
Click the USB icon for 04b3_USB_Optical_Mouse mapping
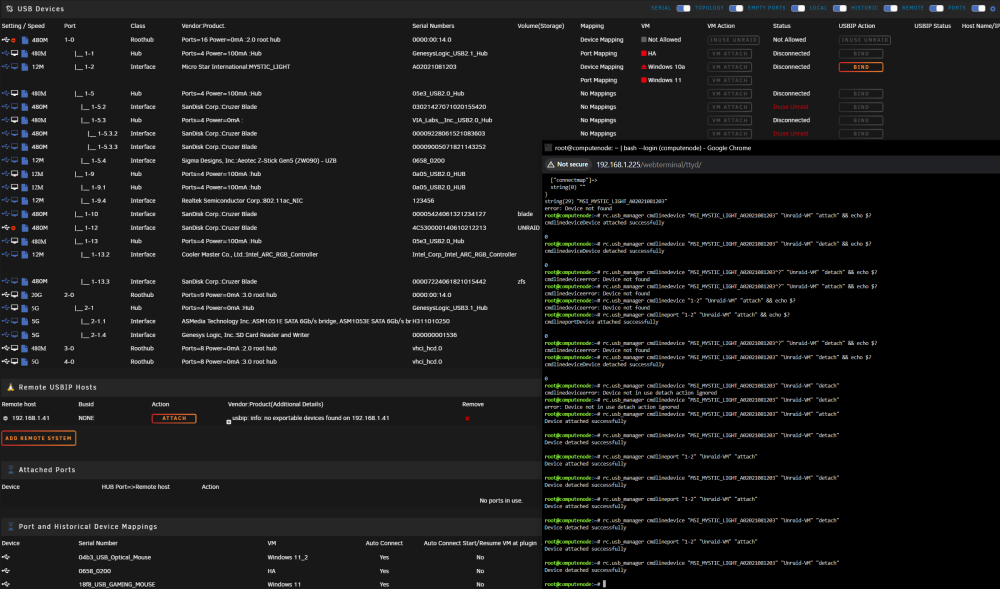(6, 557)
